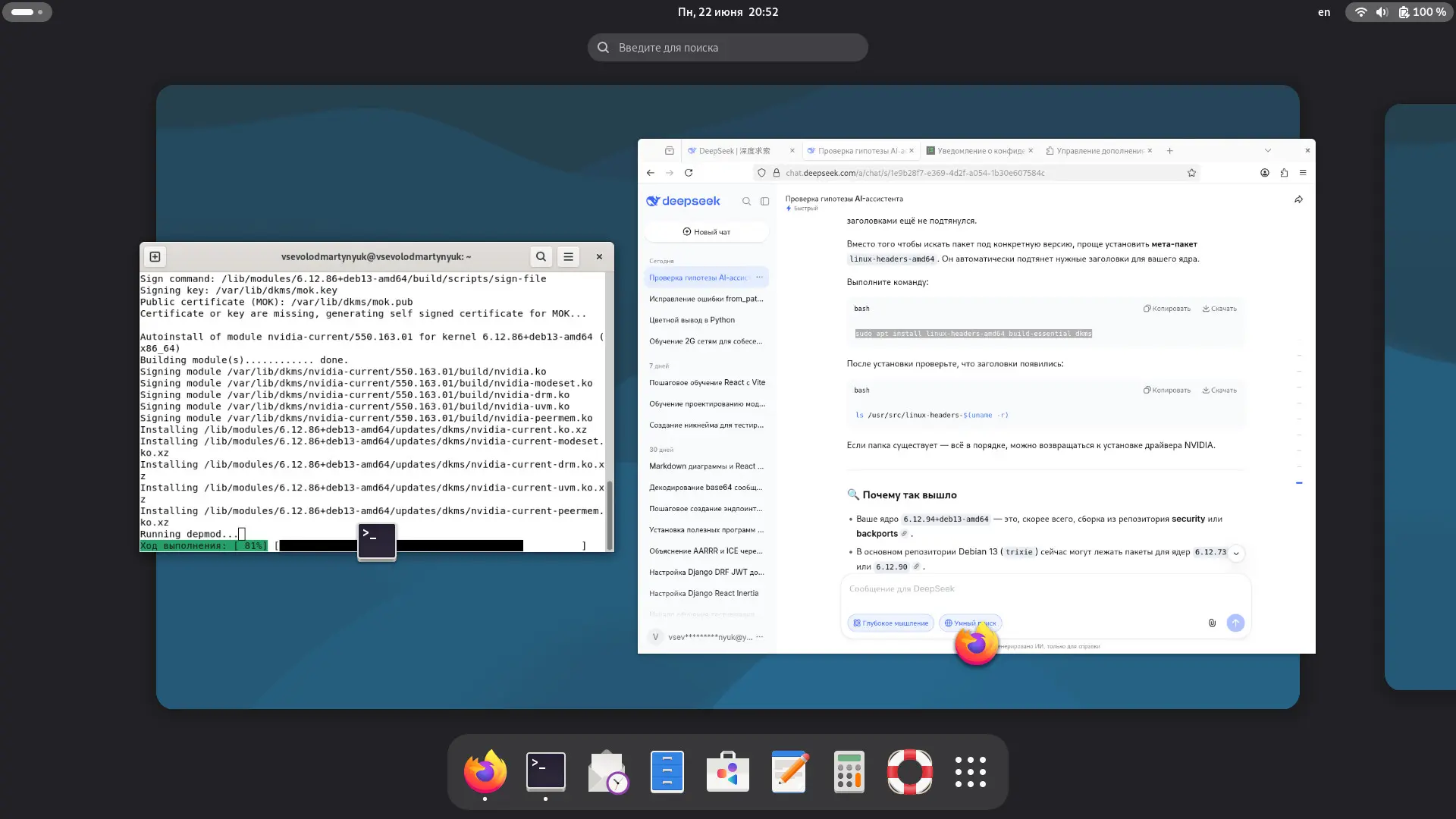Screen dimensions: 1456x819
Task: Click scroll-to-bottom chevron in chat
Action: coord(1236,554)
